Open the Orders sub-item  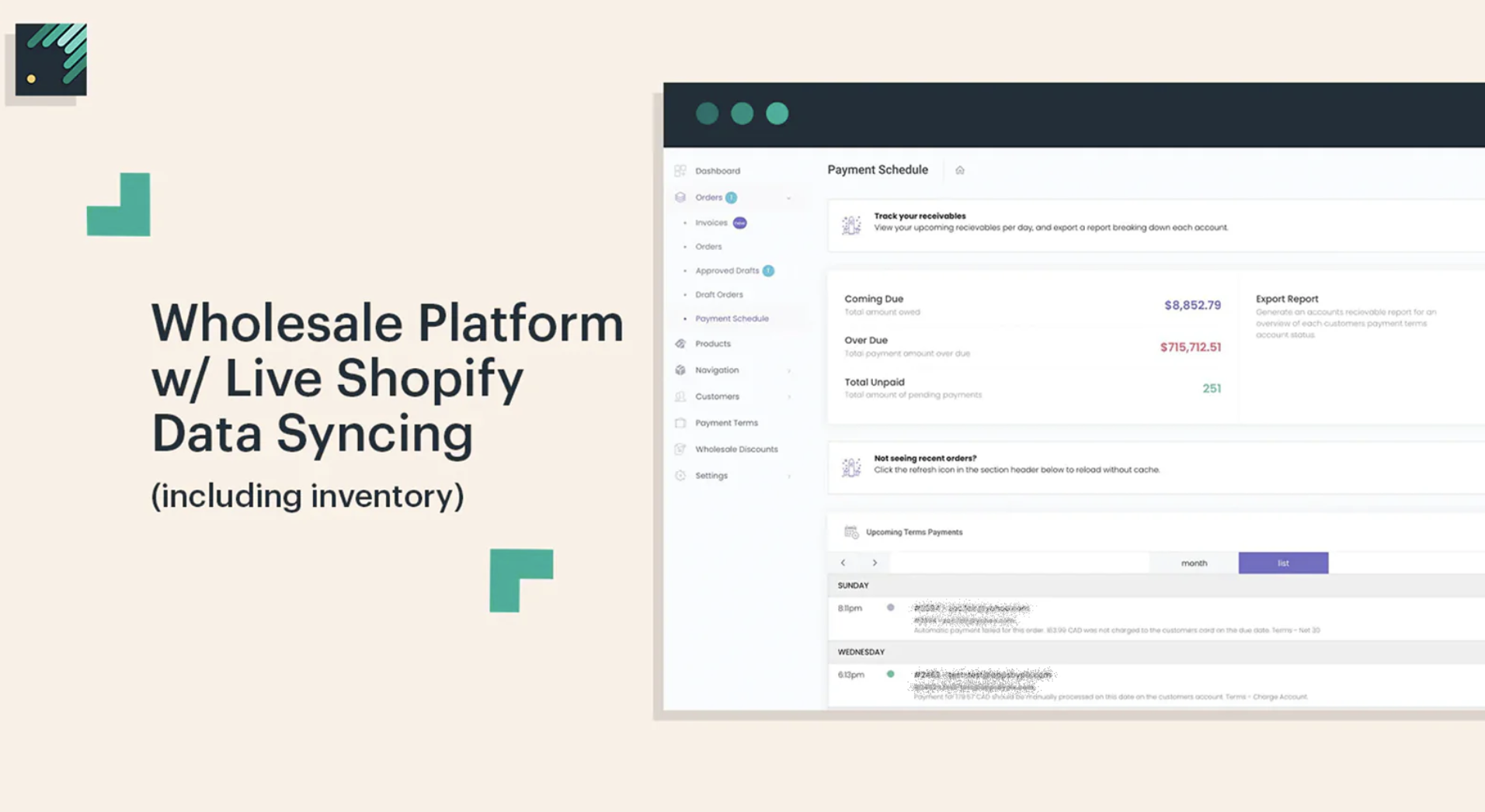coord(708,247)
